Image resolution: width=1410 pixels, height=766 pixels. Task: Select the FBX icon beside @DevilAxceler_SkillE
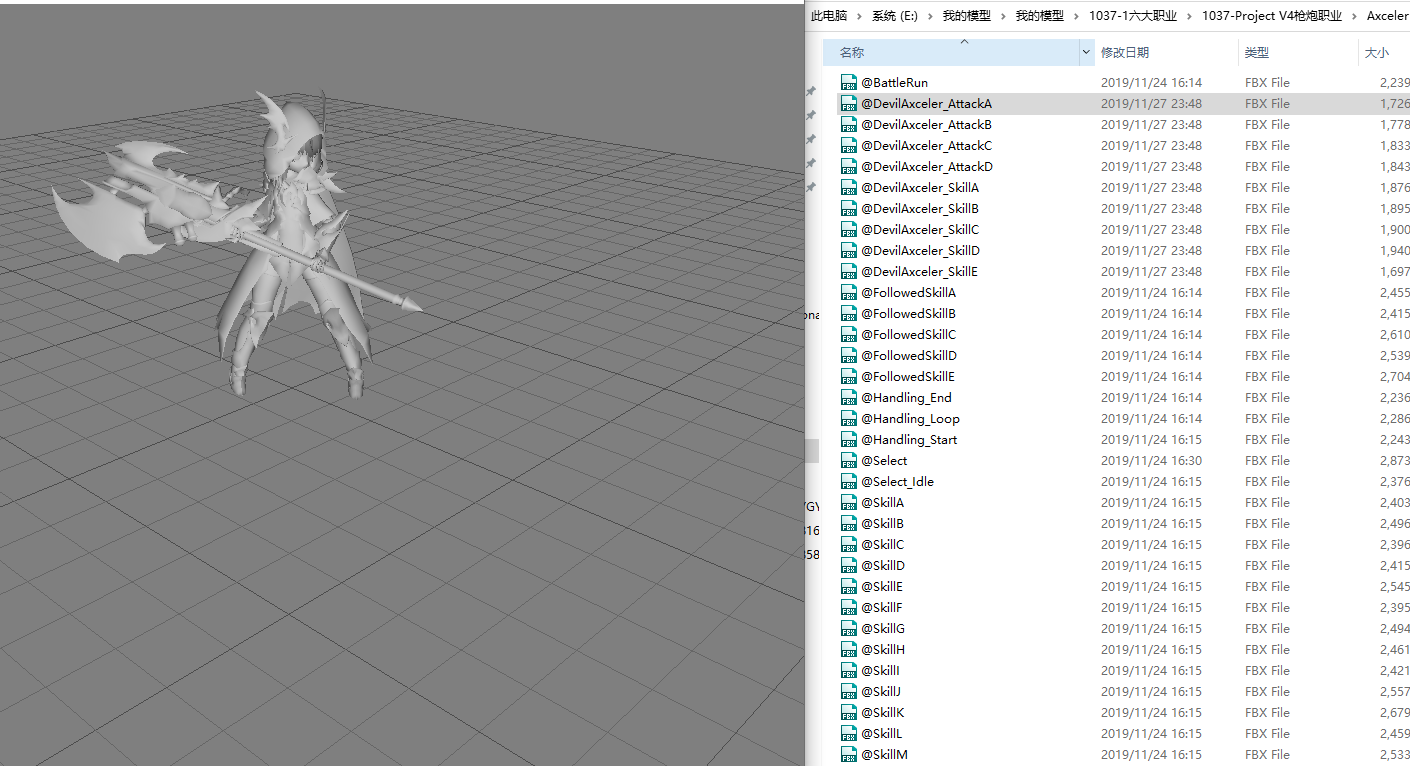(x=849, y=271)
